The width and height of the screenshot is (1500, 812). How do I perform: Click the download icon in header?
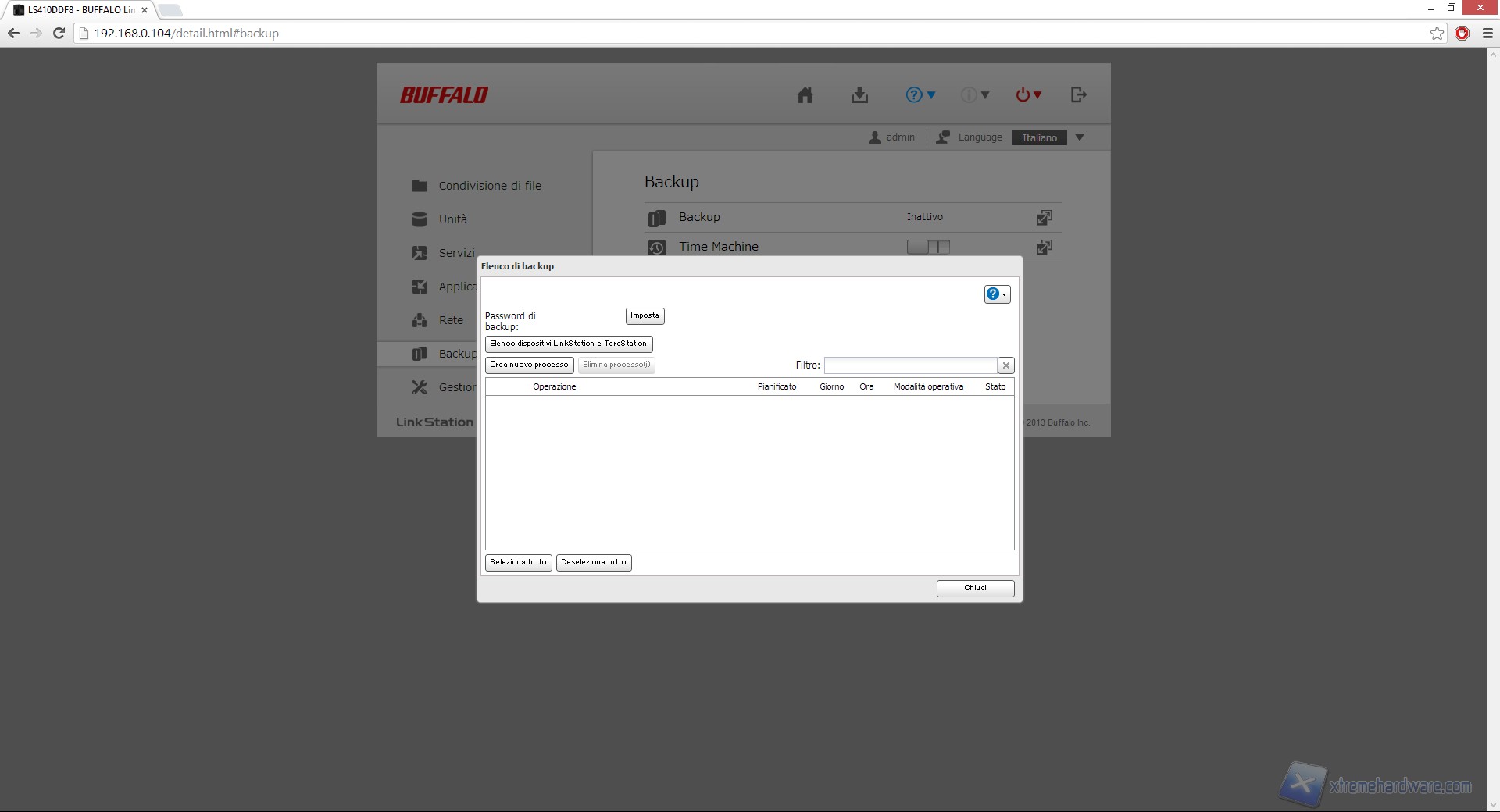(859, 95)
